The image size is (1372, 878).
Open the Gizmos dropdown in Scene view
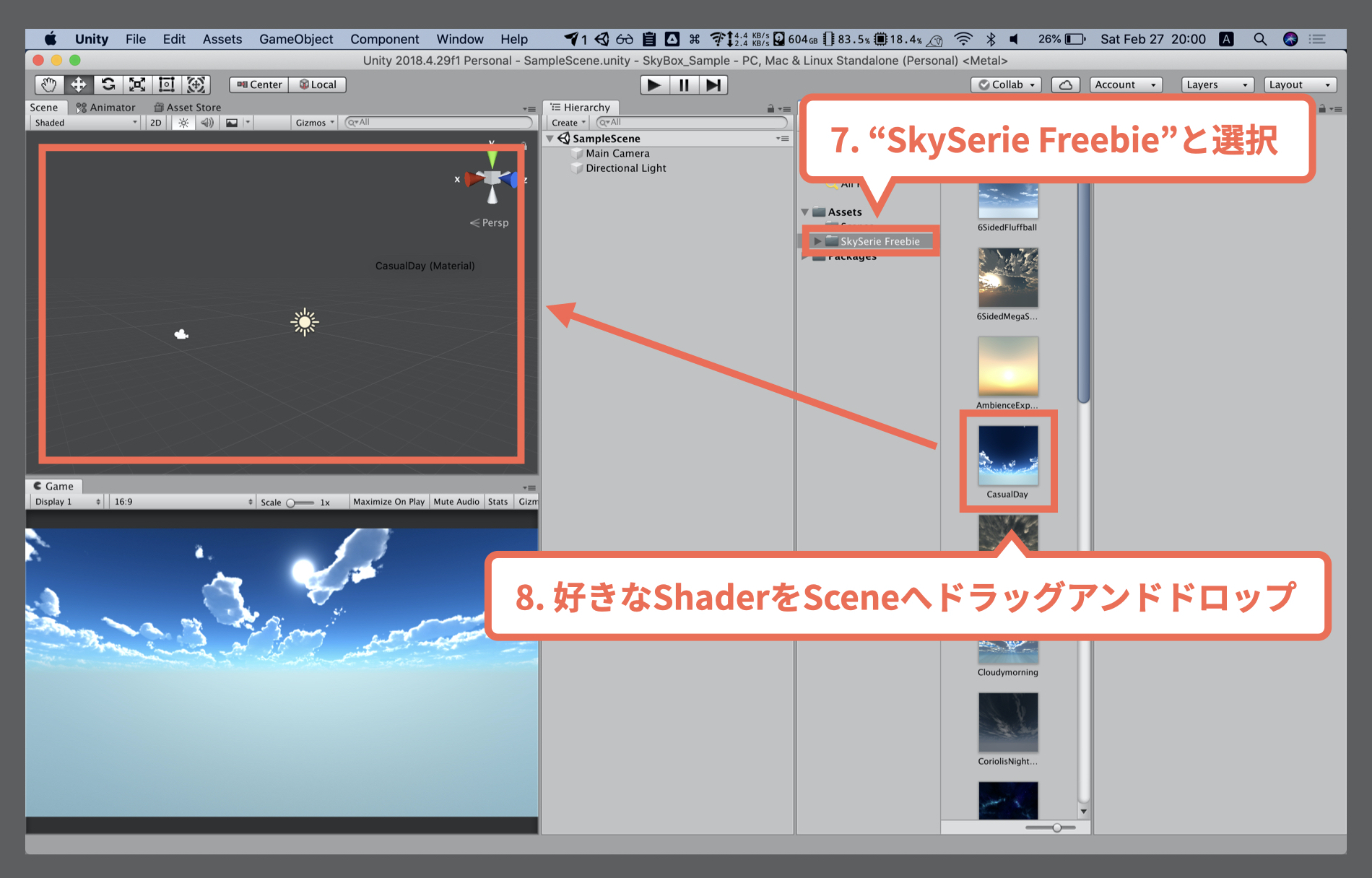tap(315, 123)
